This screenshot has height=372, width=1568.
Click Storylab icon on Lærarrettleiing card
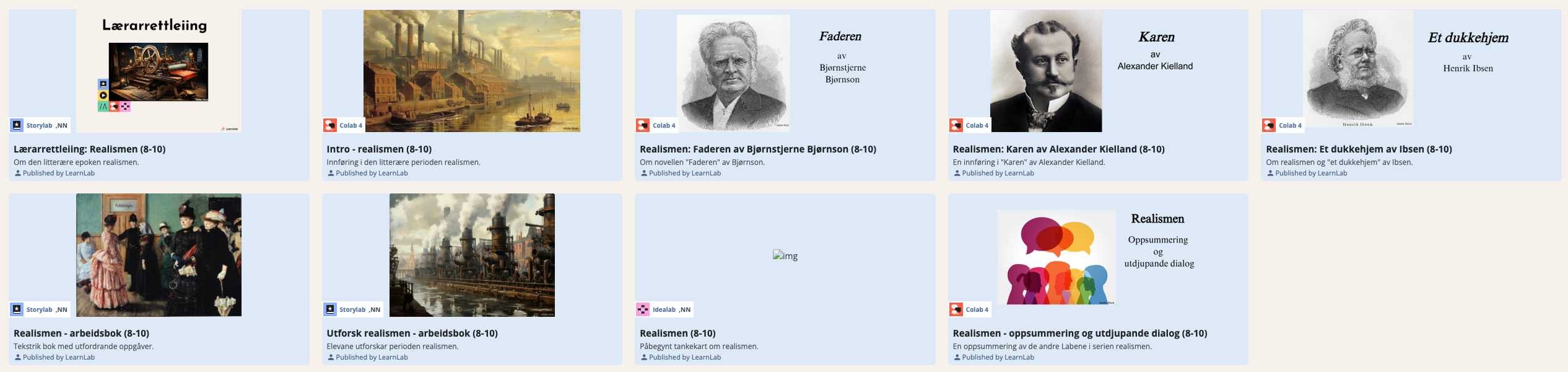[x=17, y=125]
